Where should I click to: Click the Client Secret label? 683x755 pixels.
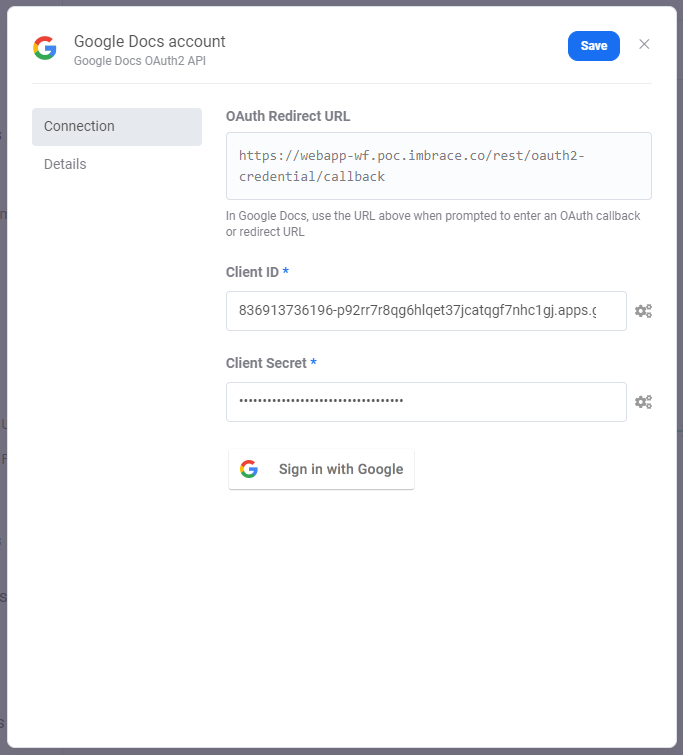(266, 363)
